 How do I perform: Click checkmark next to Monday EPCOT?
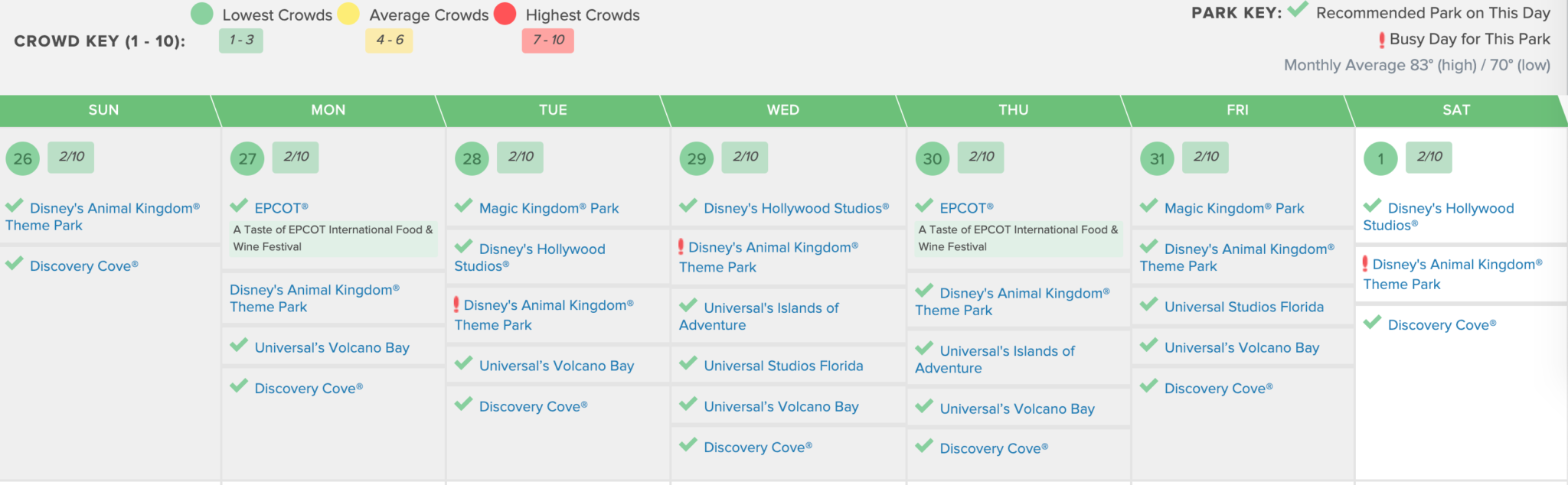click(x=239, y=206)
